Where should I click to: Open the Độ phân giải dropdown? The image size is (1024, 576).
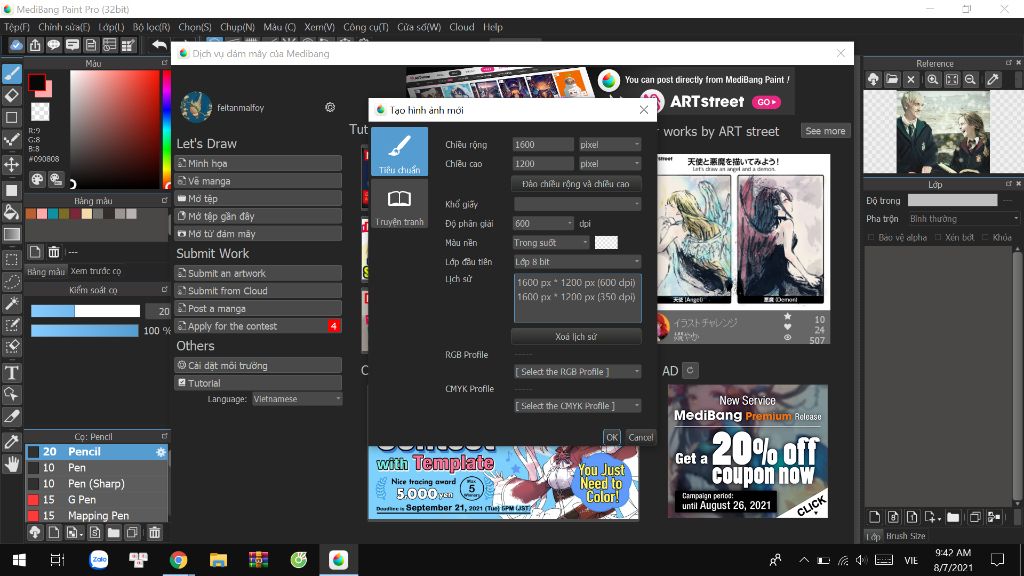tap(543, 223)
